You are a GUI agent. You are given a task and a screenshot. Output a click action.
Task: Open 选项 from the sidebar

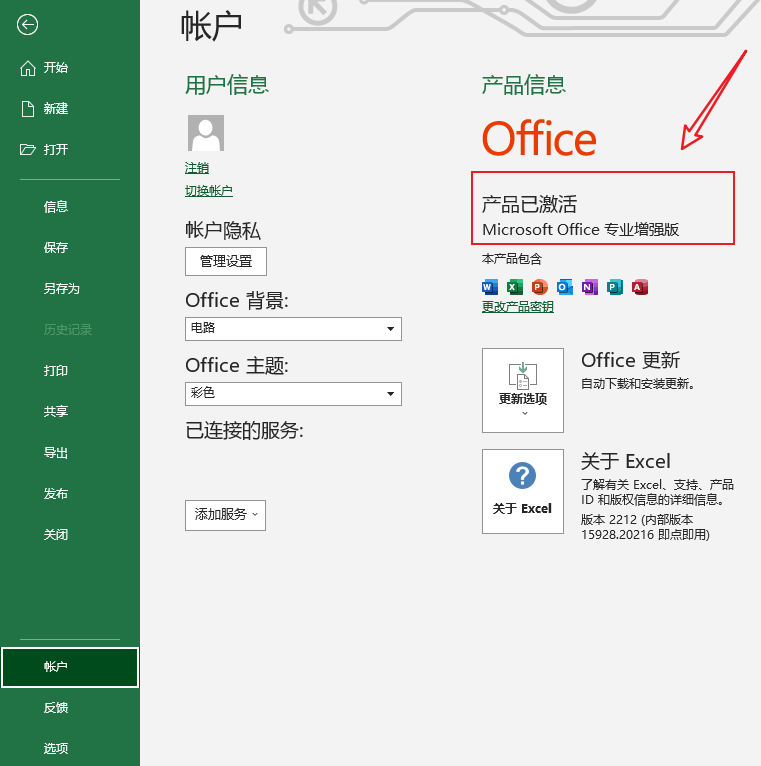(56, 749)
